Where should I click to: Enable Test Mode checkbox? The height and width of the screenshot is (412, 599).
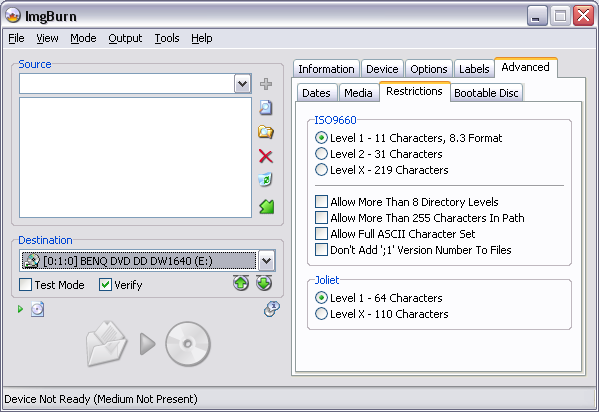(x=25, y=285)
